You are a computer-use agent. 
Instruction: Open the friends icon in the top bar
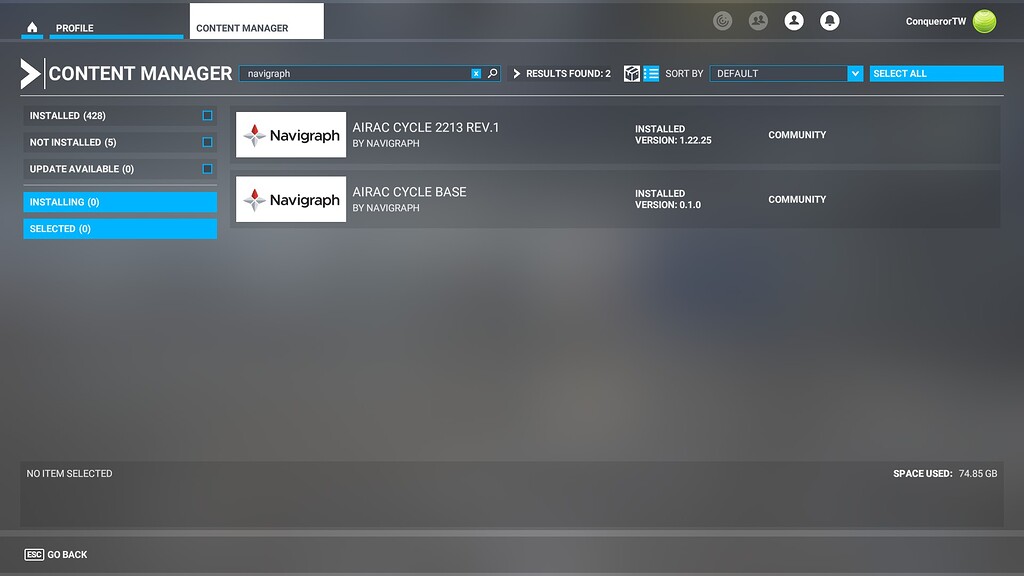pos(758,20)
